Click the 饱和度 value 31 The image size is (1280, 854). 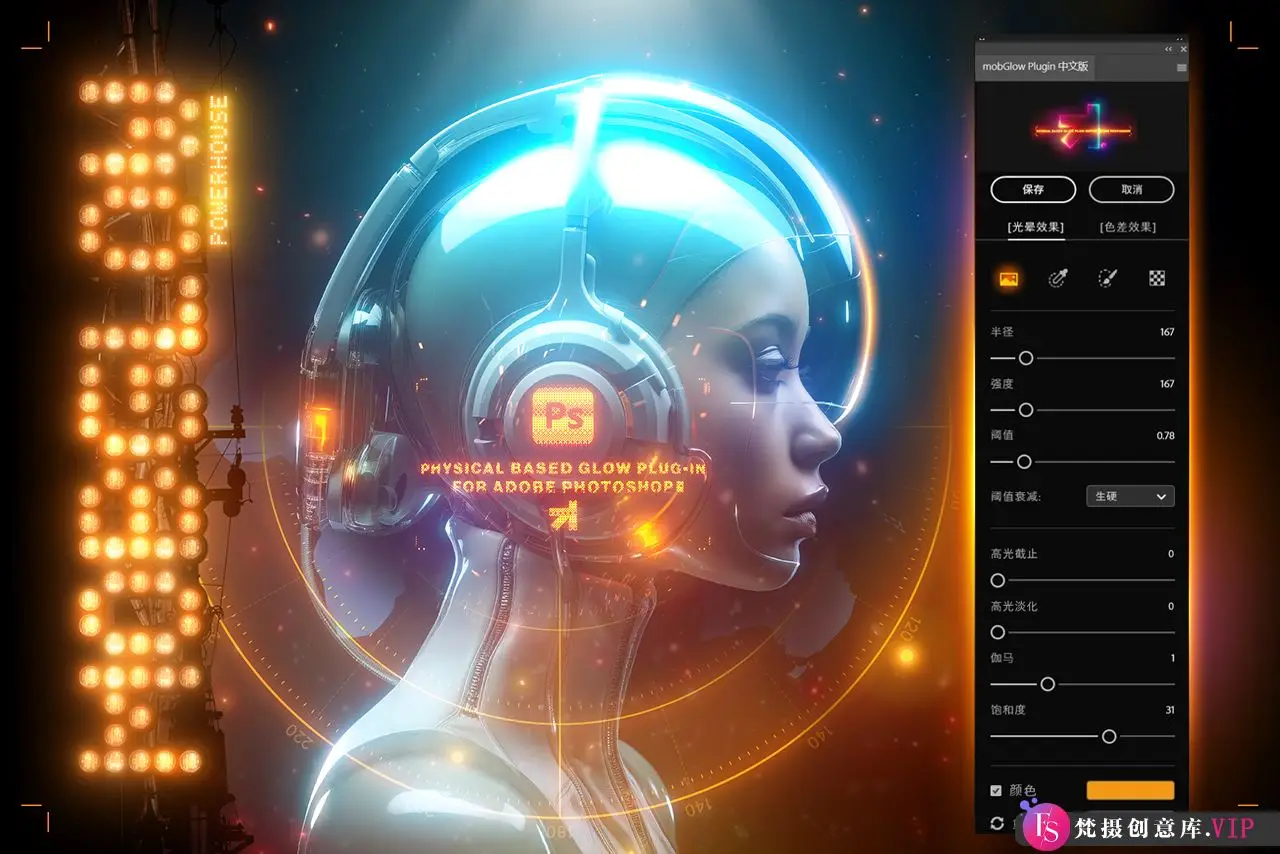pyautogui.click(x=1169, y=710)
